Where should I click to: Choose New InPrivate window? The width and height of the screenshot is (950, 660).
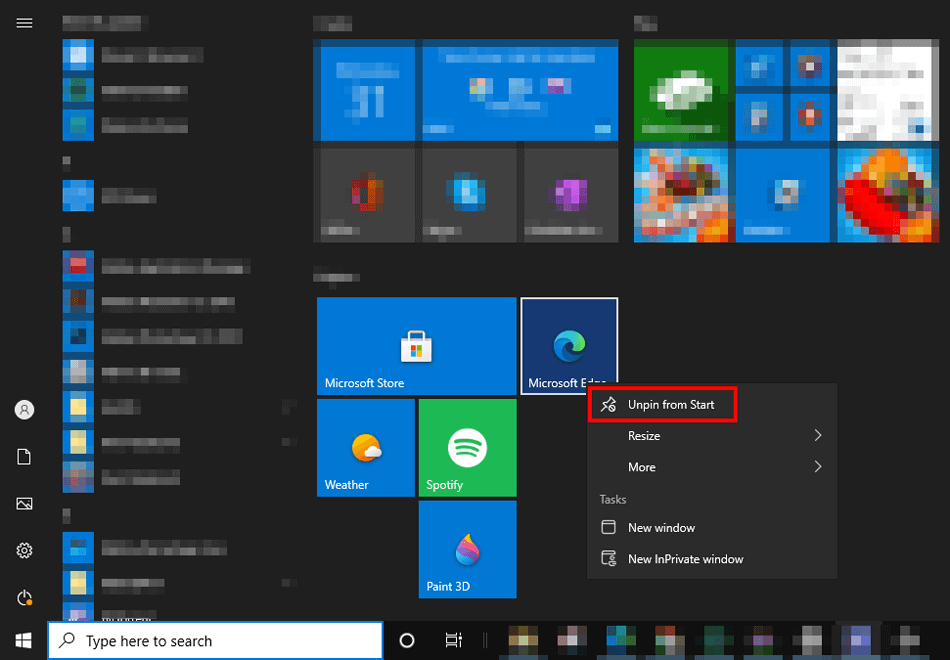[x=685, y=559]
